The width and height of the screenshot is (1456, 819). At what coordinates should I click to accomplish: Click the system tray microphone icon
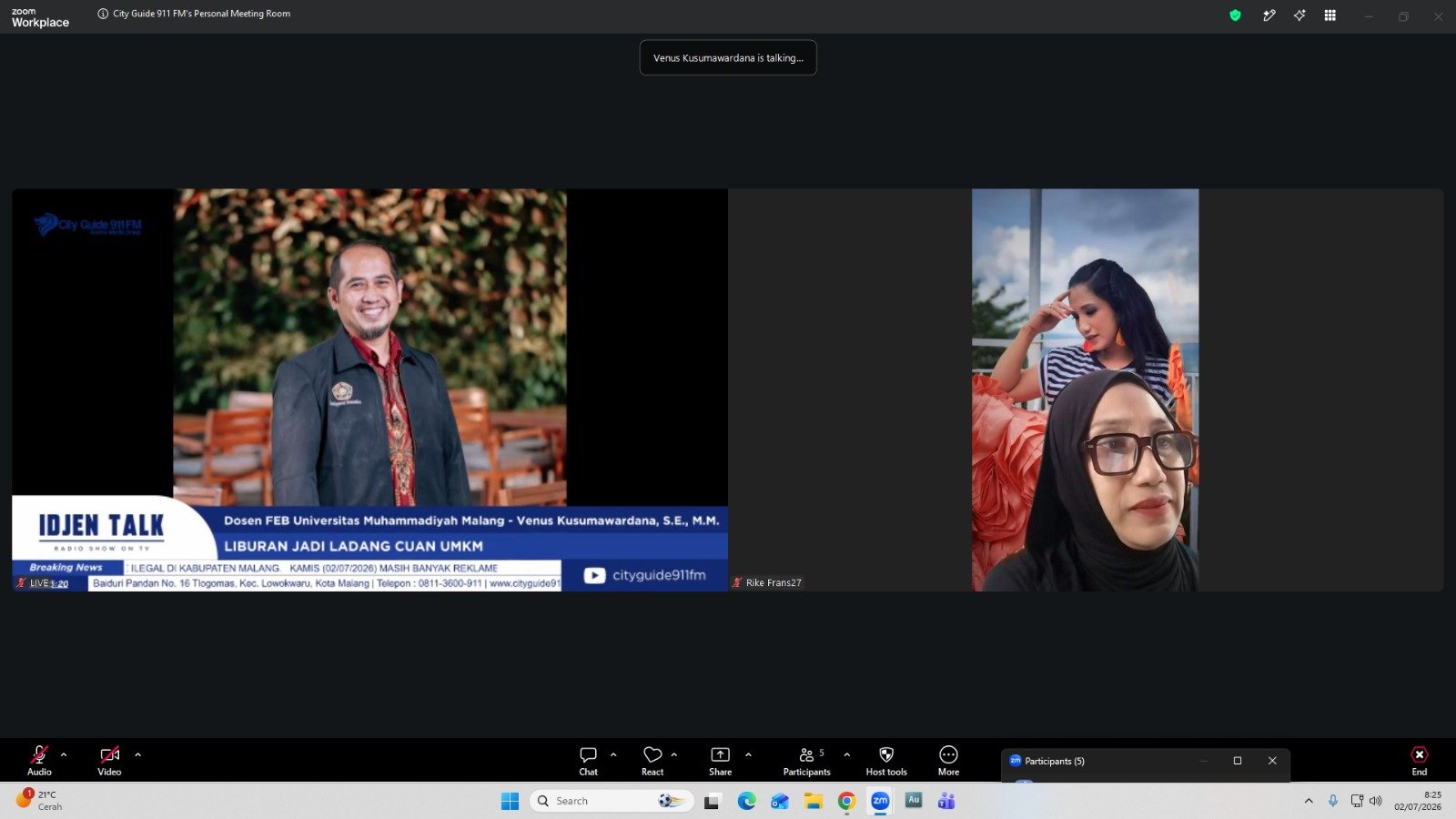click(1333, 801)
